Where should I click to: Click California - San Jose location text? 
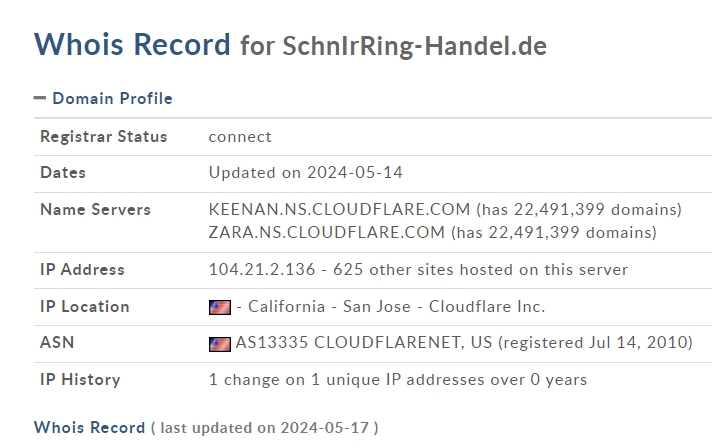point(329,307)
